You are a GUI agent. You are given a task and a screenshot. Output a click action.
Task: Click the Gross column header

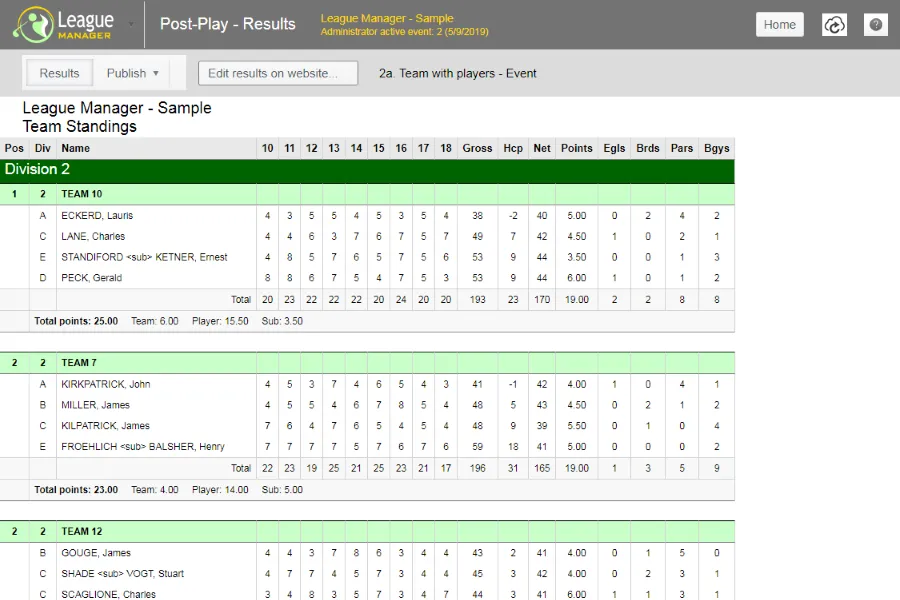[477, 148]
